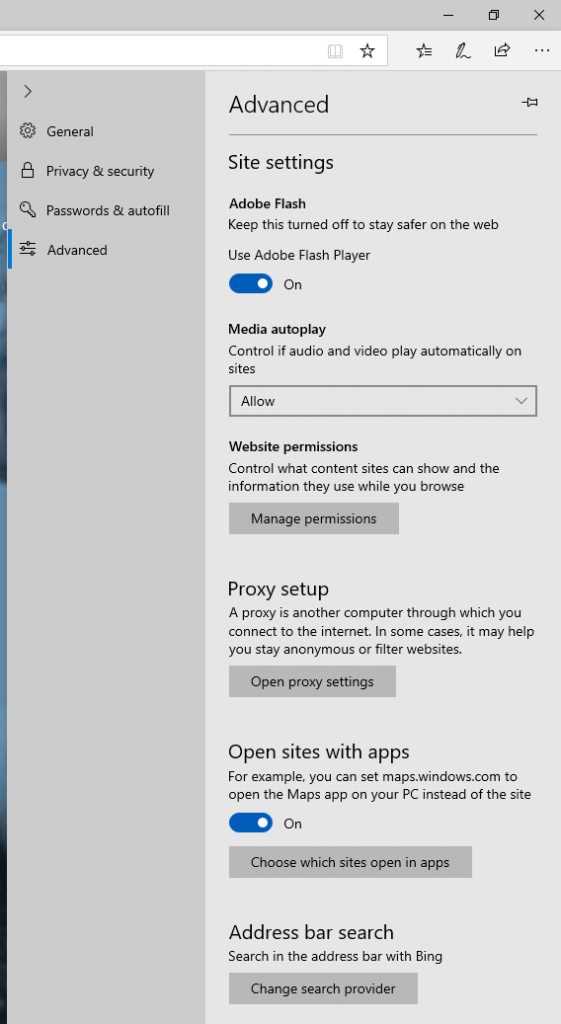Open the Favorites hub icon

(425, 51)
